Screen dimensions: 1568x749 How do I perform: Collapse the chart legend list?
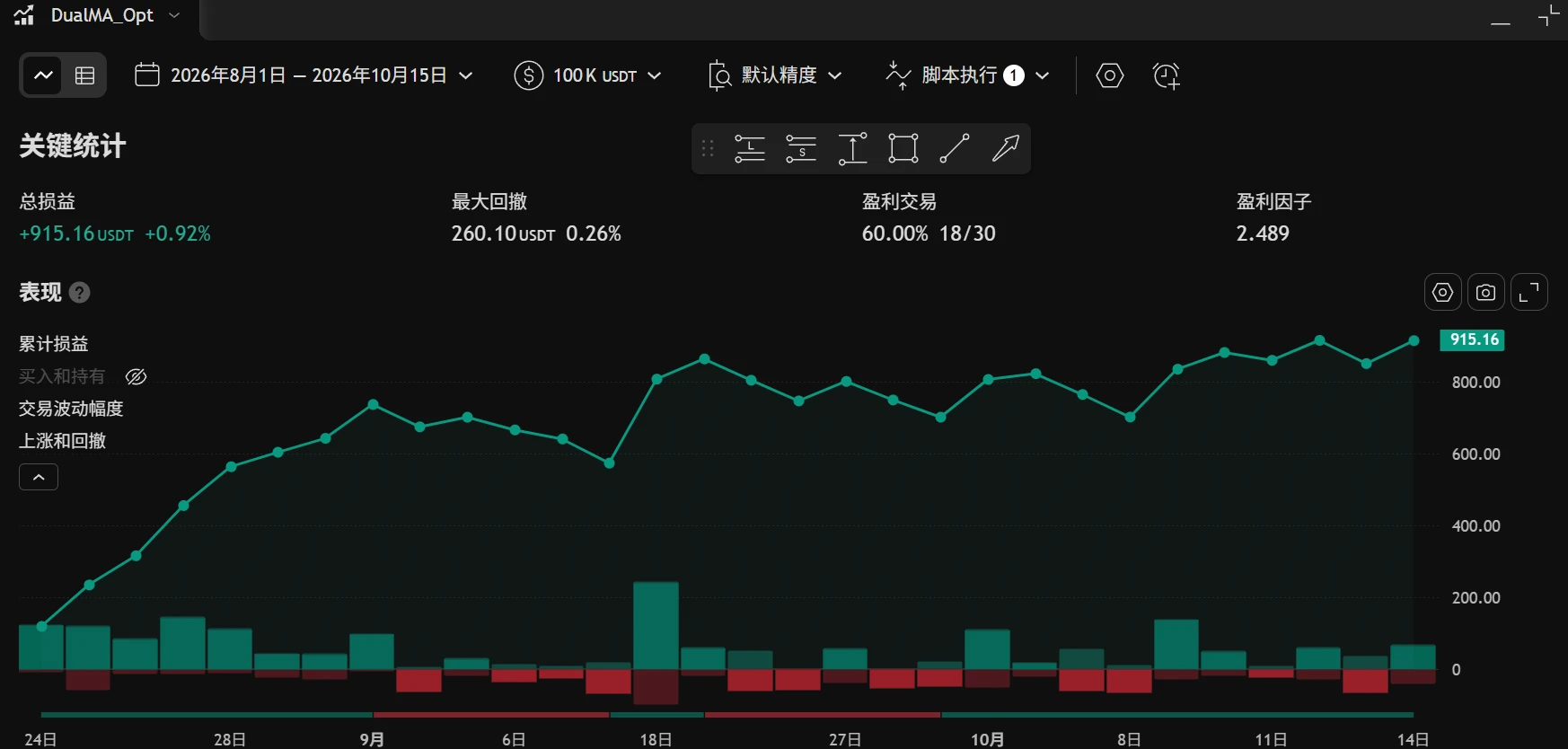[x=39, y=477]
